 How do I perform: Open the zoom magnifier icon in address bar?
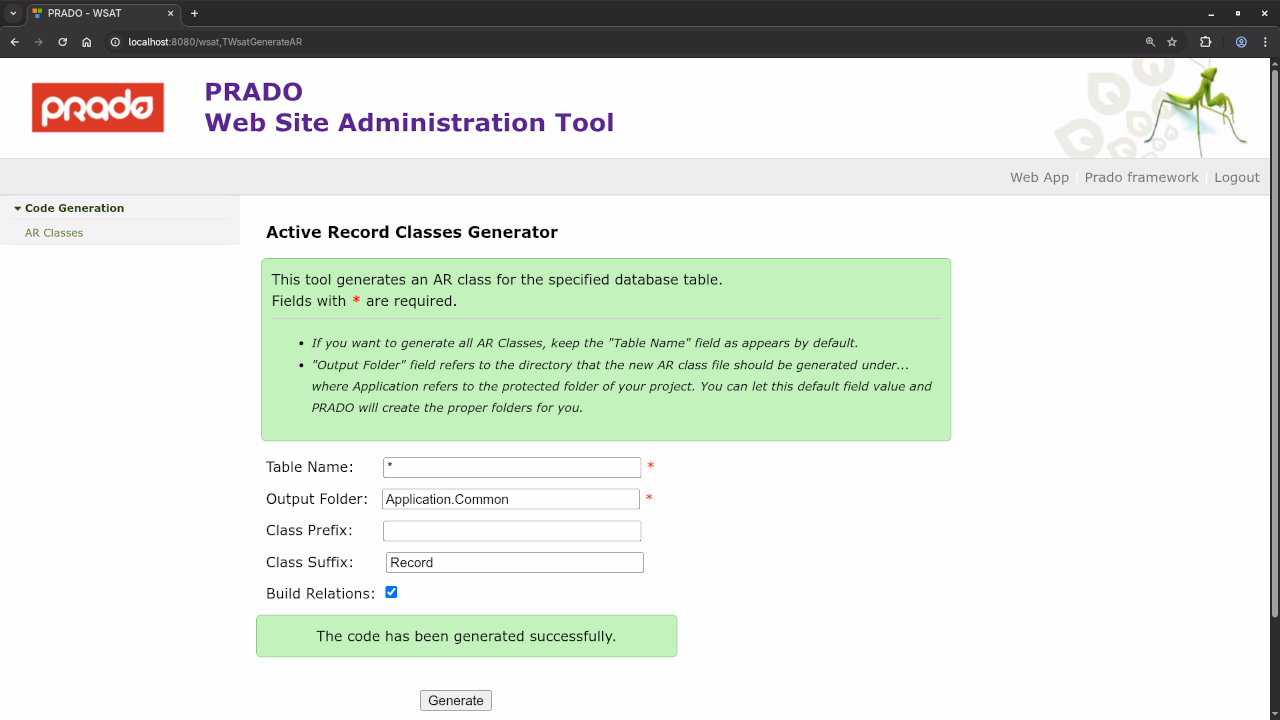click(1150, 42)
